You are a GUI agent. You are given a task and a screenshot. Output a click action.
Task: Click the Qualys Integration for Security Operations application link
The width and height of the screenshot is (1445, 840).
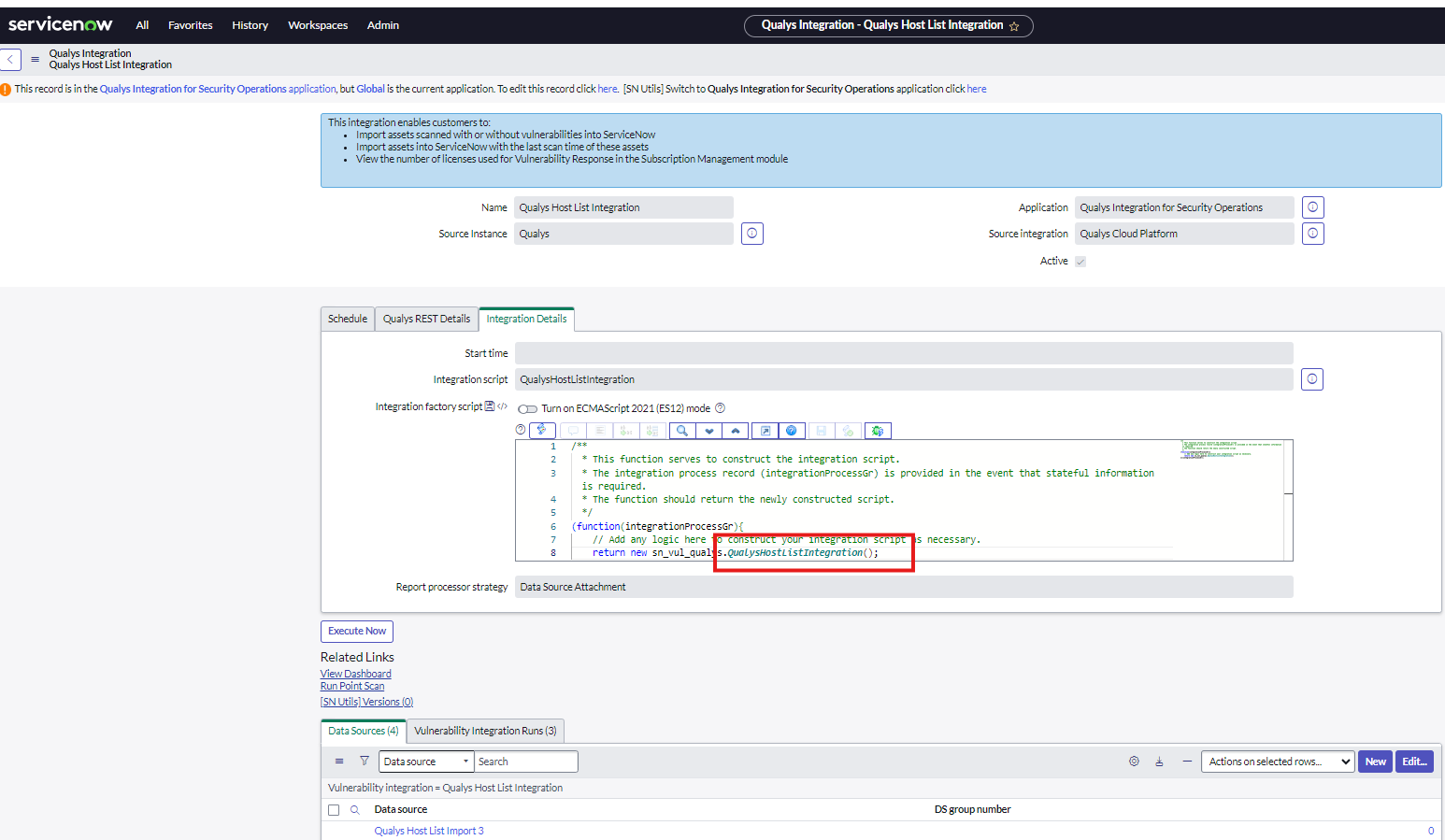click(x=218, y=89)
